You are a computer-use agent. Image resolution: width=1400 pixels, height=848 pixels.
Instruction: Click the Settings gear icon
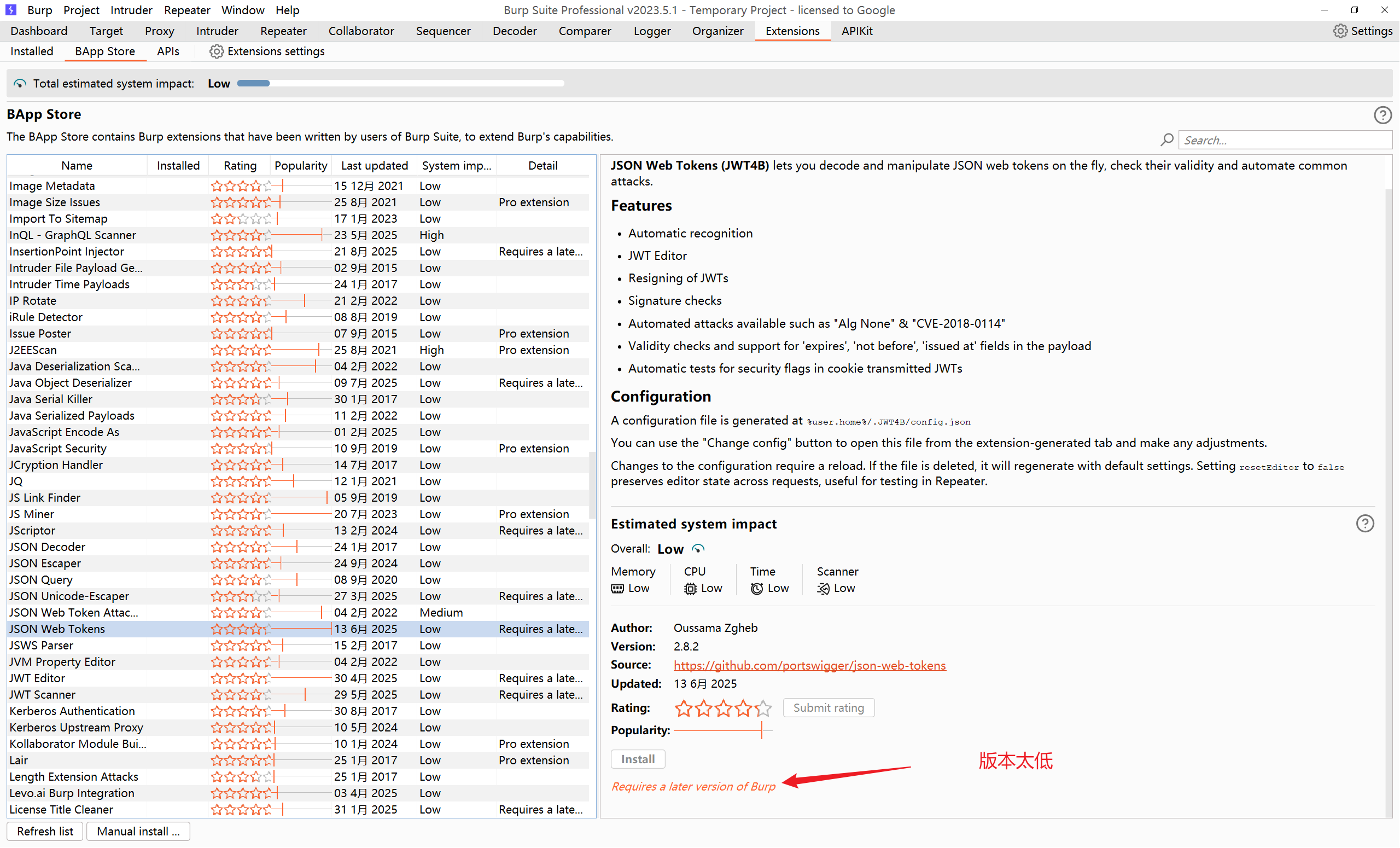[1340, 31]
